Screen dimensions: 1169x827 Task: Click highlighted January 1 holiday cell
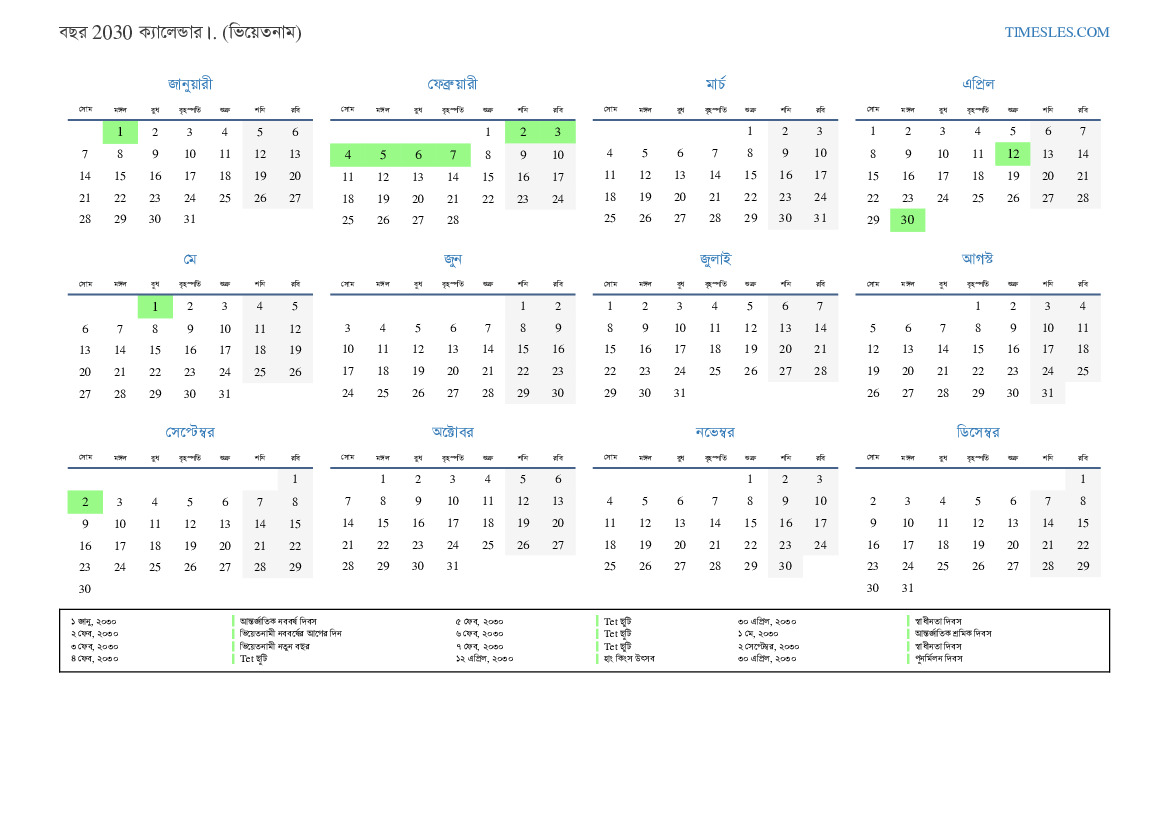(120, 132)
